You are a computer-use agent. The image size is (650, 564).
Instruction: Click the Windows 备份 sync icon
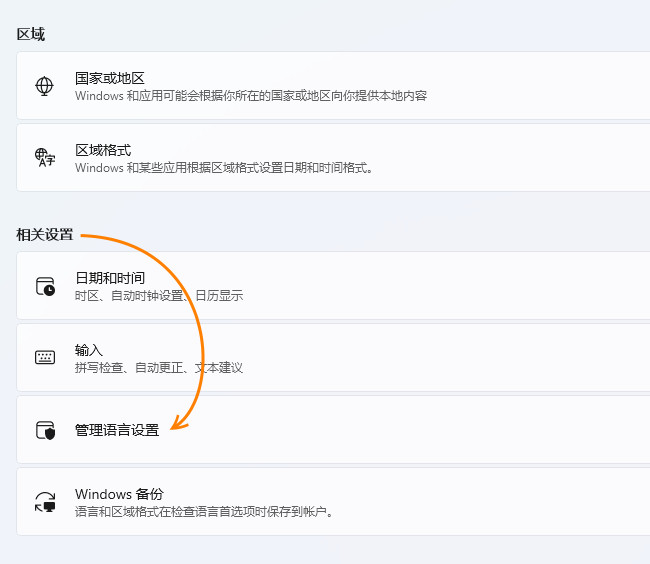pos(45,502)
